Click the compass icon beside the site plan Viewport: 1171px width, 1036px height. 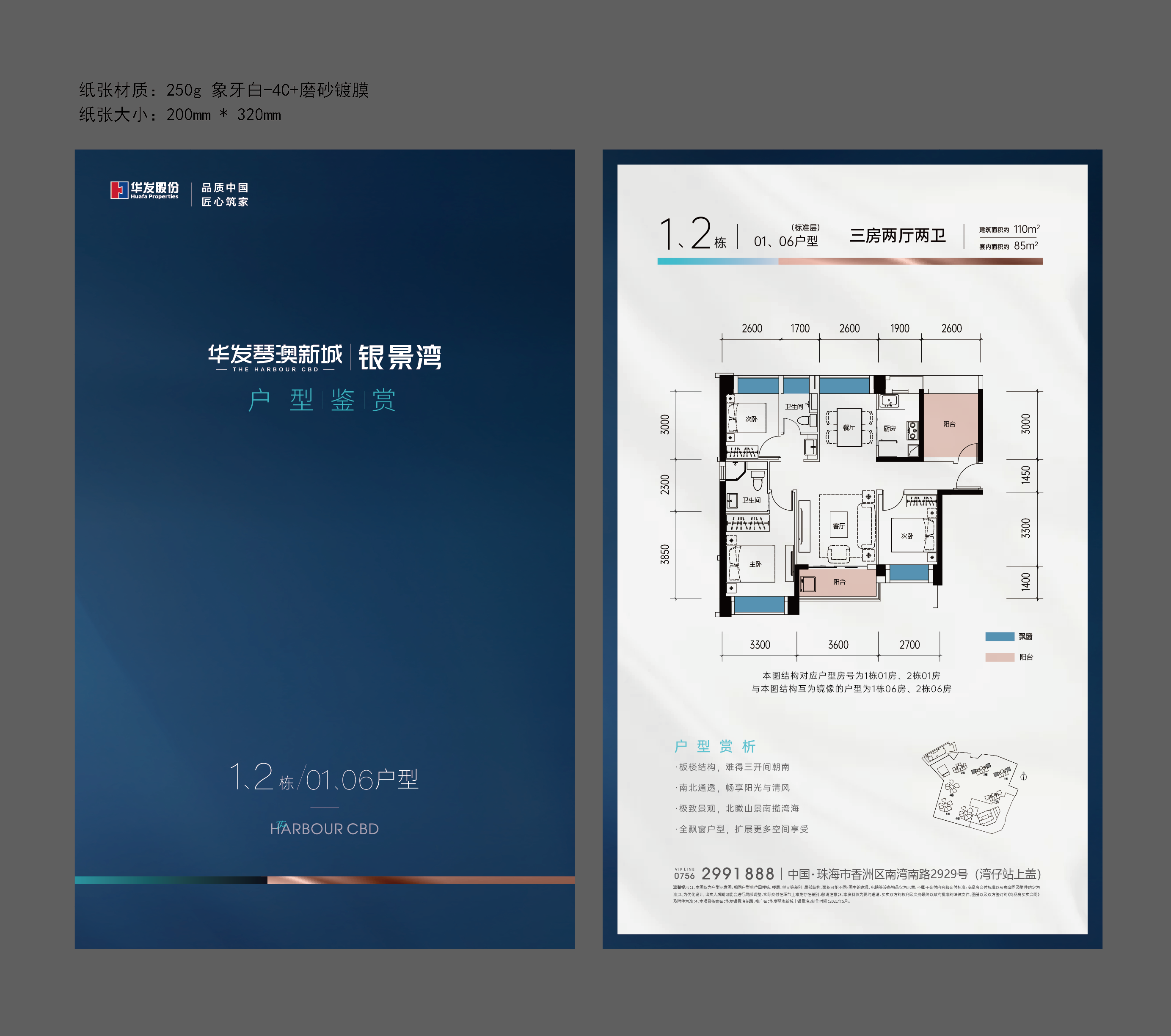click(1023, 776)
